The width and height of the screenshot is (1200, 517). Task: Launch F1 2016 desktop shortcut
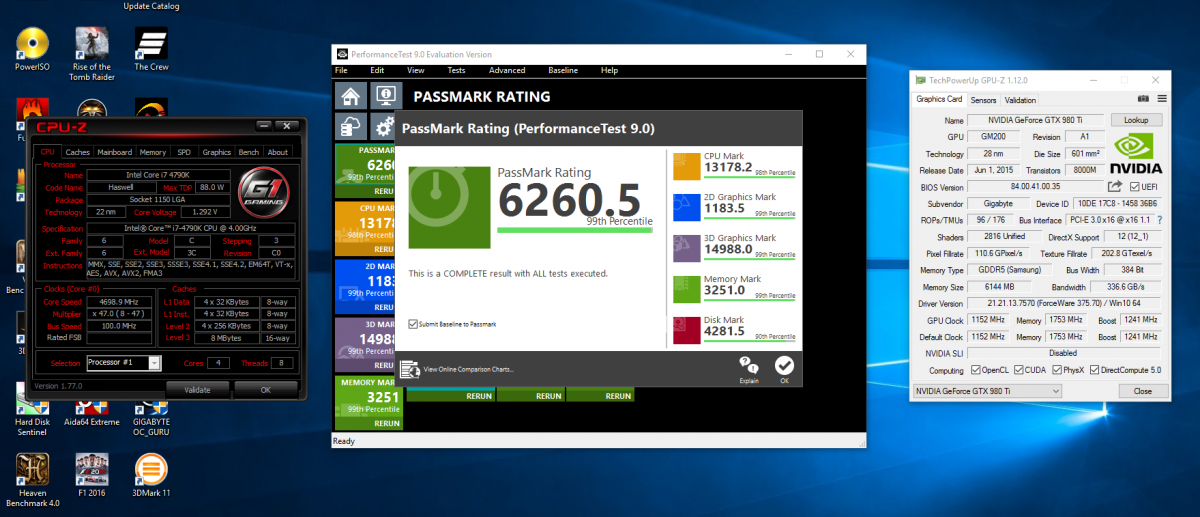pos(92,474)
